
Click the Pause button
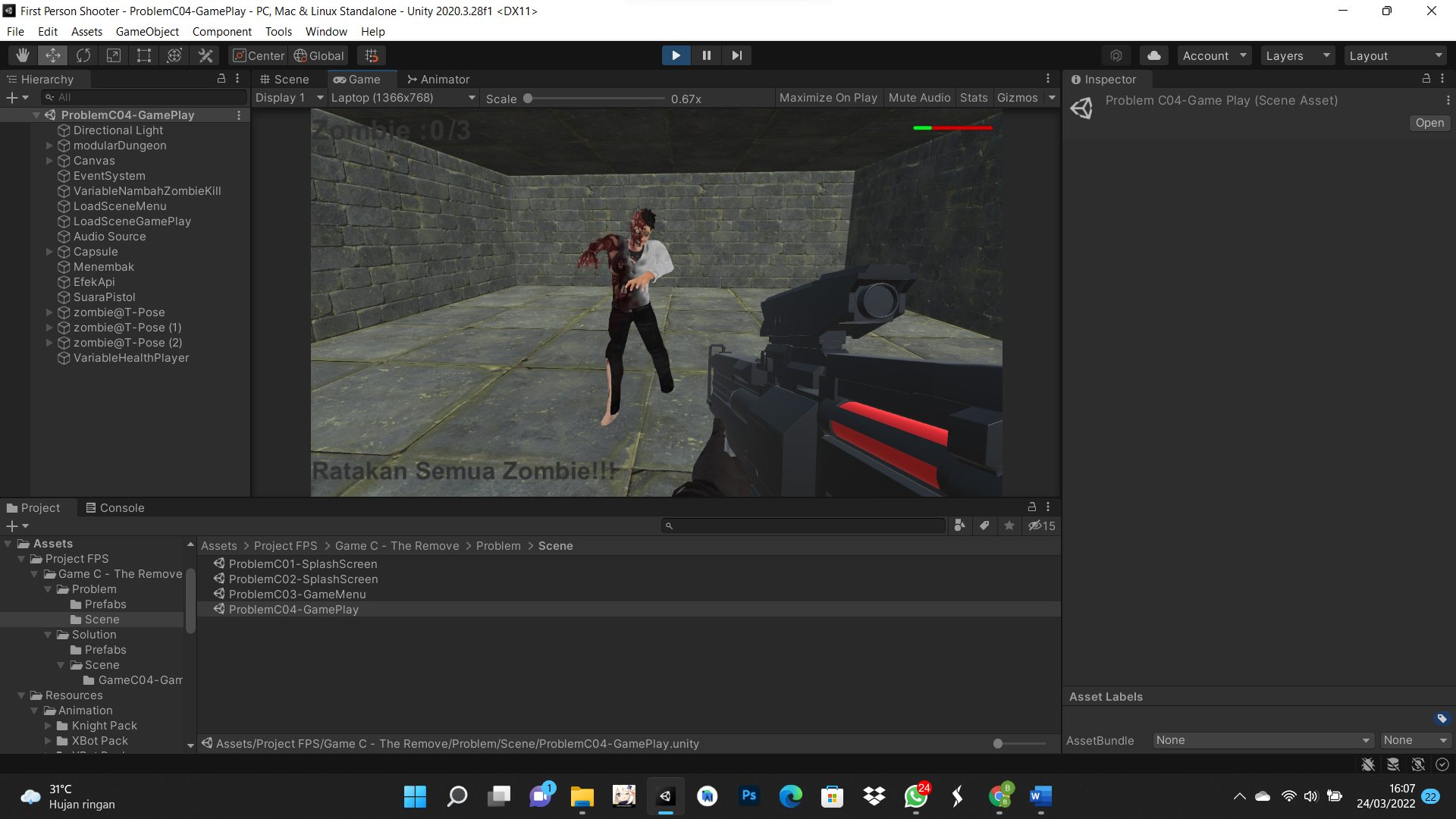(x=706, y=55)
